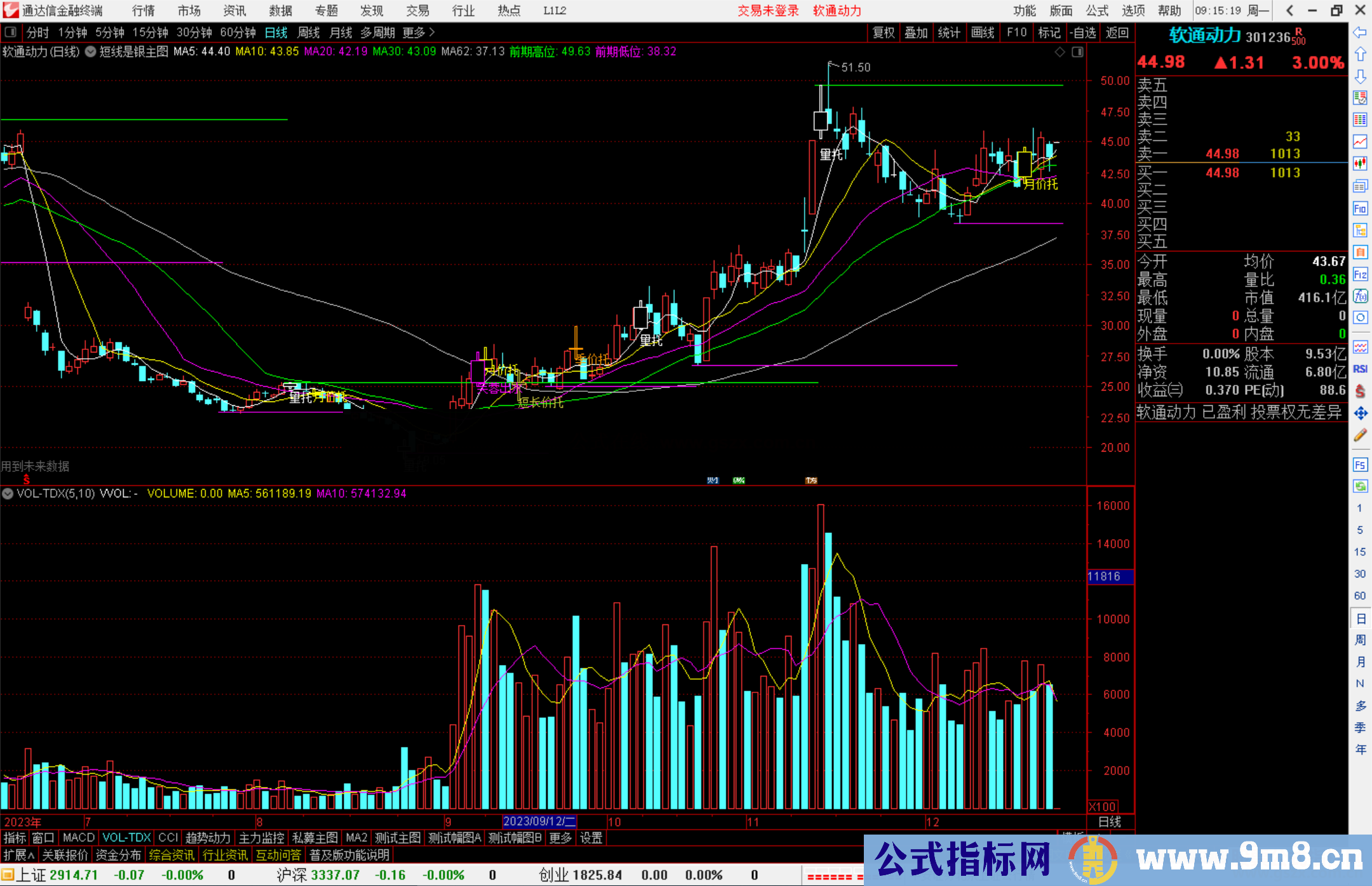Click the four-way move arrows icon
The image size is (1372, 886).
click(x=1360, y=413)
